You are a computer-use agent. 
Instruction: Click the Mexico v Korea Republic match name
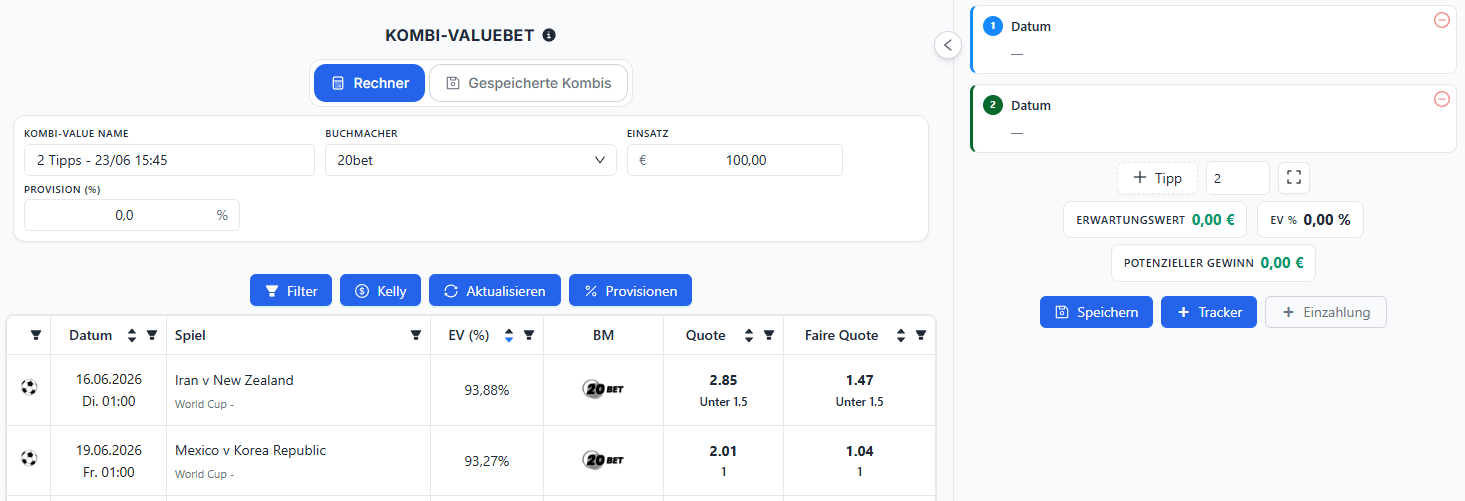(x=250, y=451)
